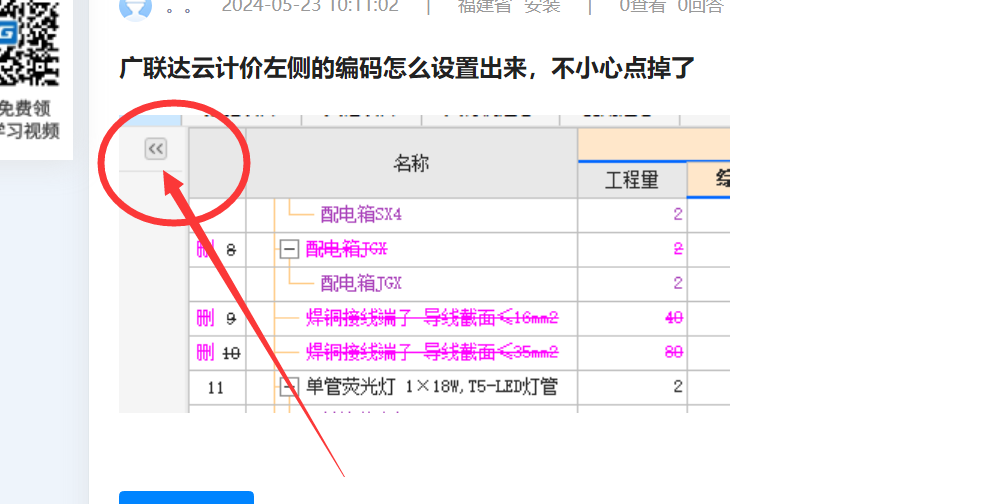Click the 删 mark in row 10
The width and height of the screenshot is (1008, 504).
(x=205, y=353)
